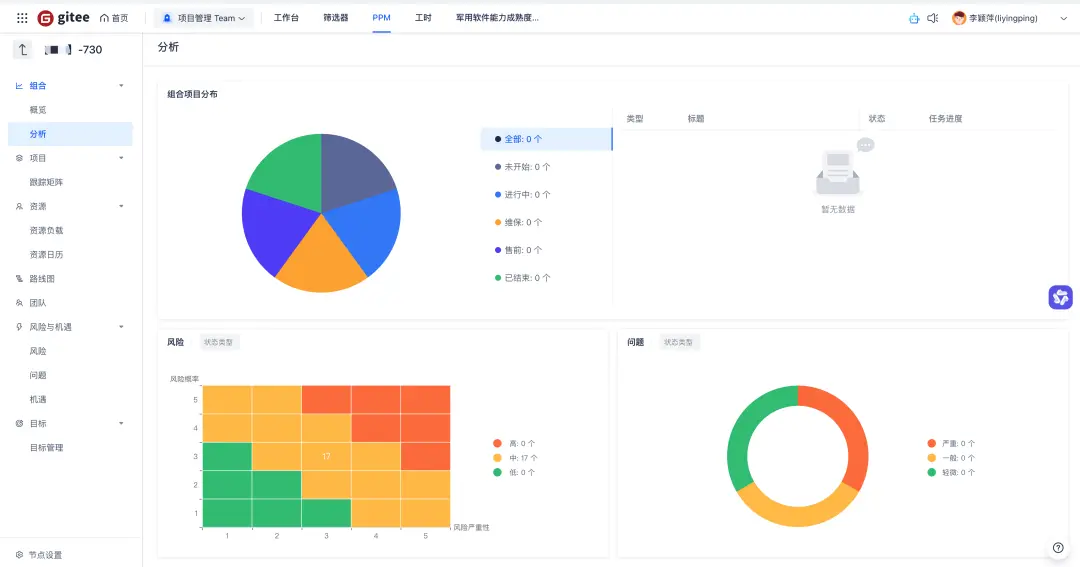This screenshot has width=1080, height=567.
Task: Switch to the 工时 tab
Action: [423, 18]
